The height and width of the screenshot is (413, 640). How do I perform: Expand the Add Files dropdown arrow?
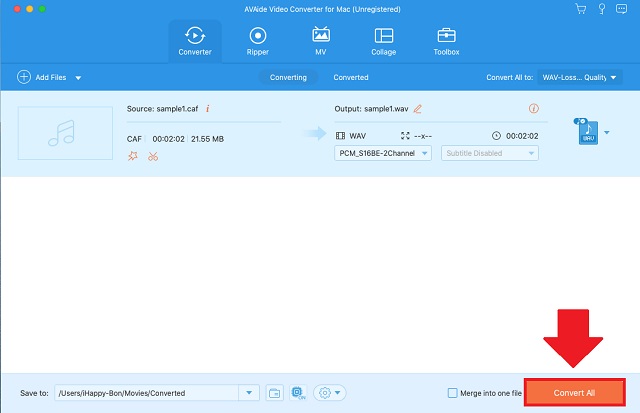pyautogui.click(x=78, y=78)
